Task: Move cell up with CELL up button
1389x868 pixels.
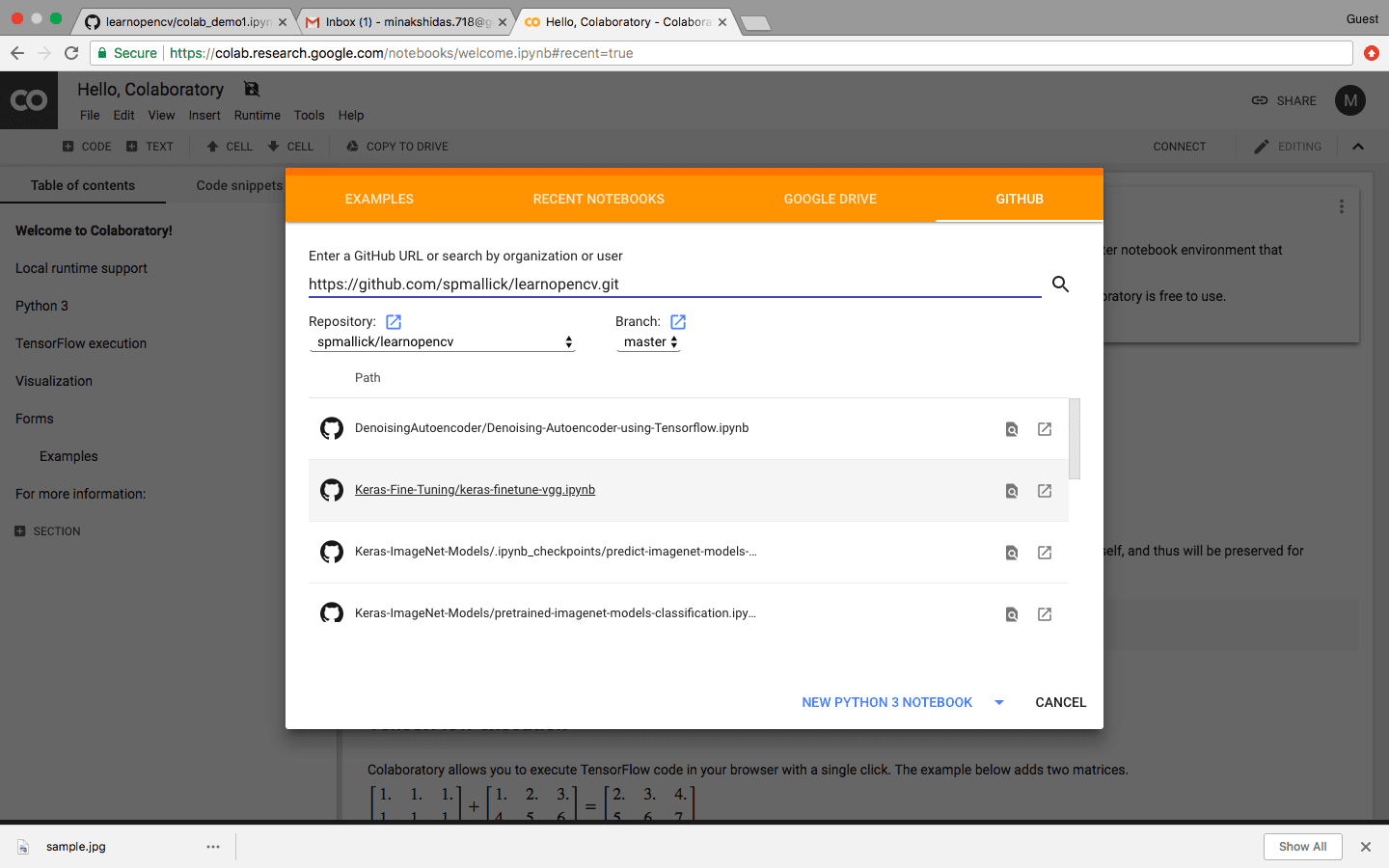Action: coord(230,147)
